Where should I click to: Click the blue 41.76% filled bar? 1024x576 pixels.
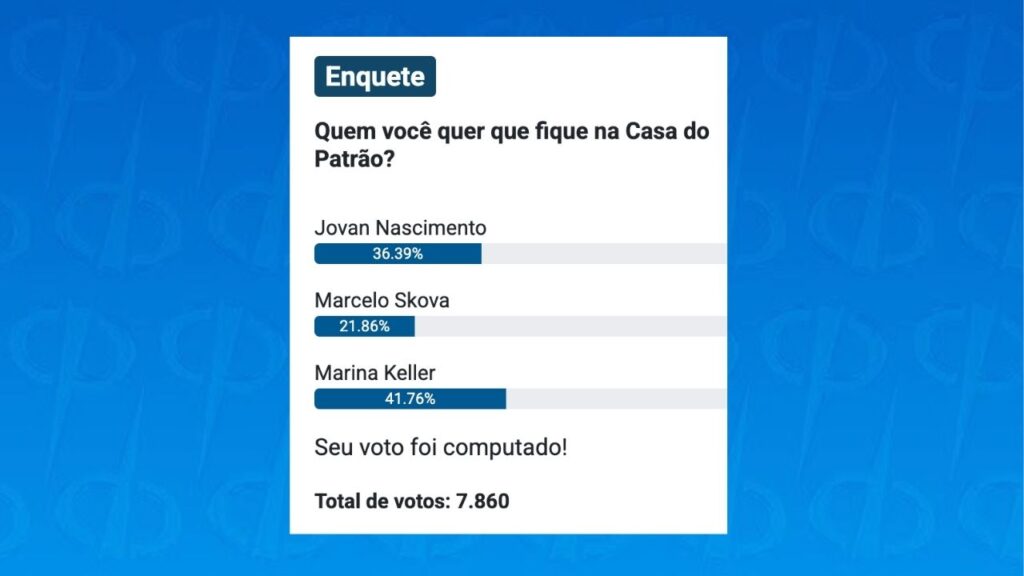click(410, 398)
